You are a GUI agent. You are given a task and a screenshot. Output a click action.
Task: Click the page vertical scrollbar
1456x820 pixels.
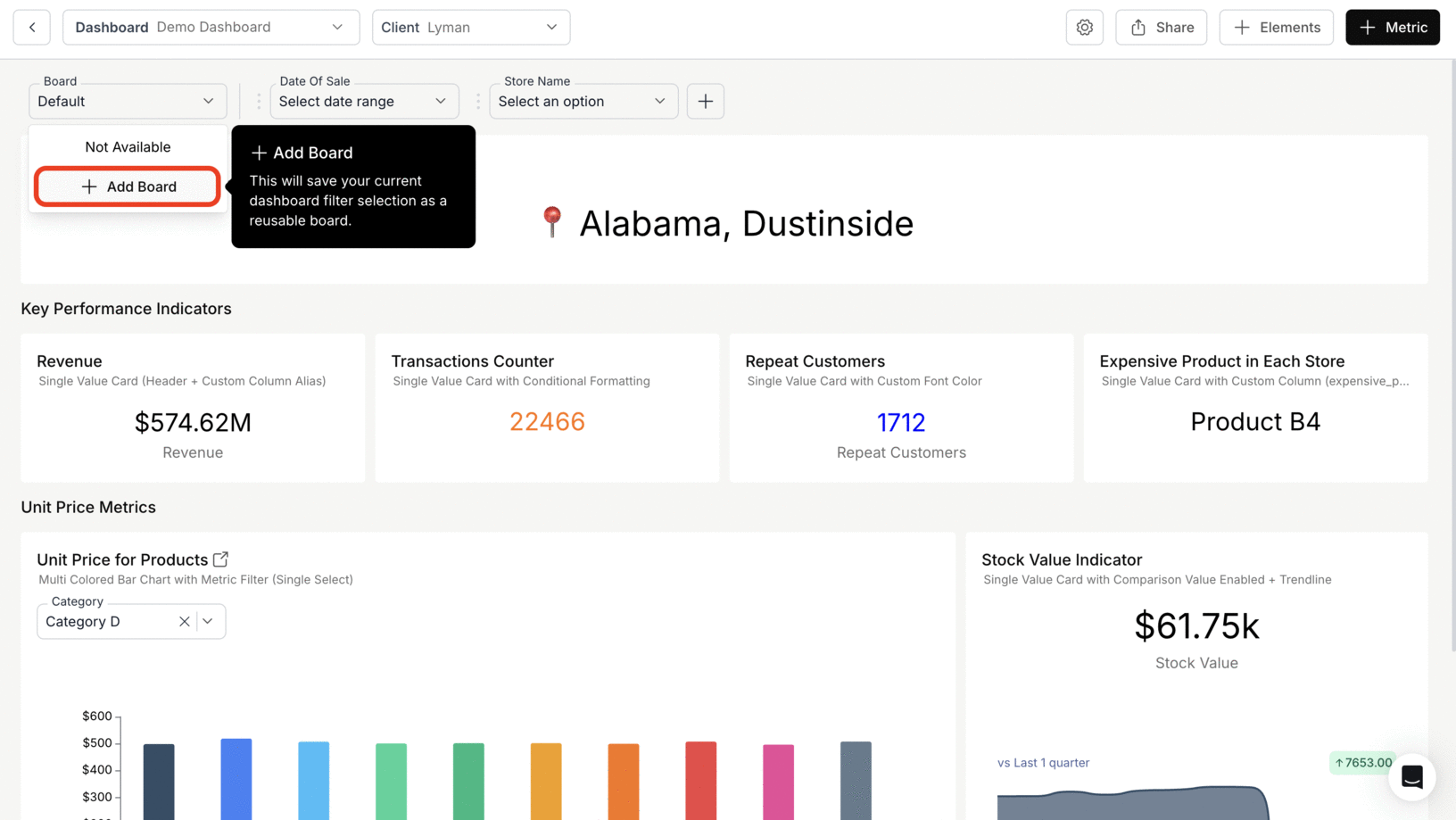[x=1452, y=357]
